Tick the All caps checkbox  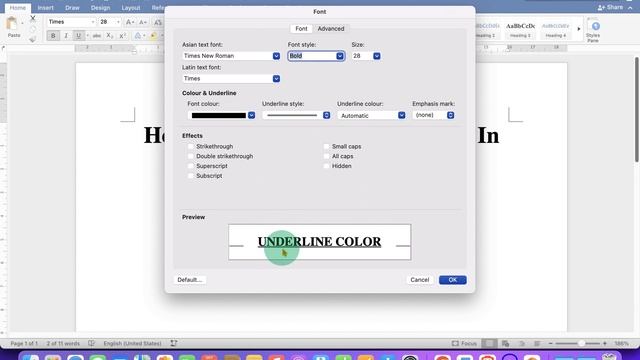pyautogui.click(x=326, y=156)
